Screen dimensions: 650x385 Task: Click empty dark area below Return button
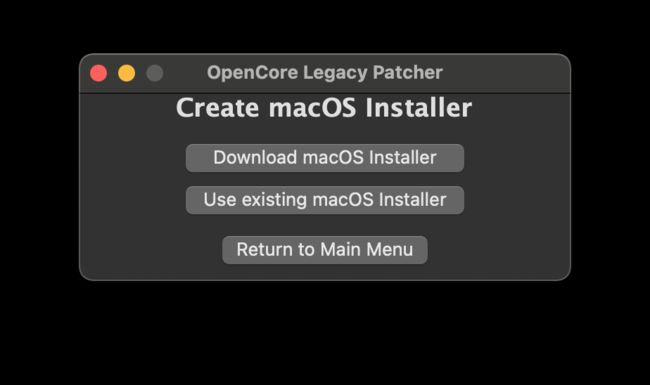click(x=325, y=271)
